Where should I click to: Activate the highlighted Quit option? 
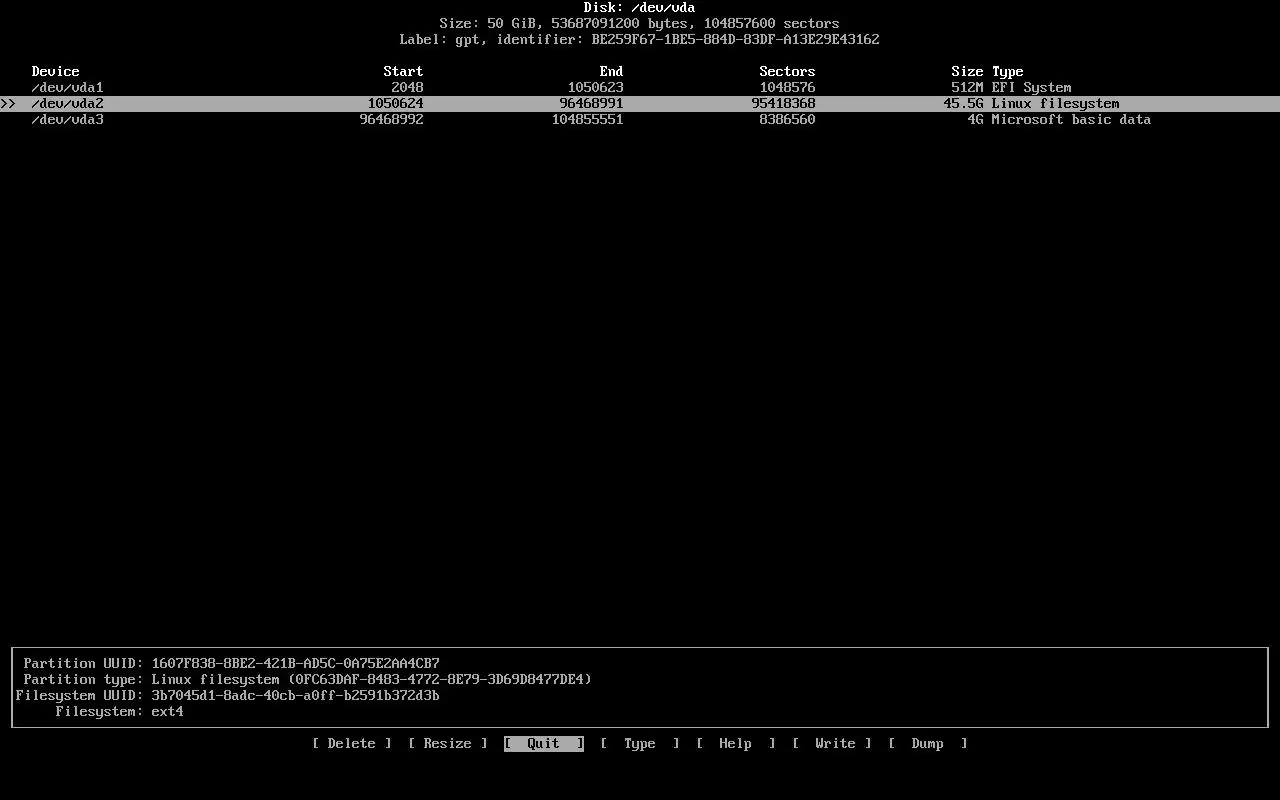(x=543, y=743)
